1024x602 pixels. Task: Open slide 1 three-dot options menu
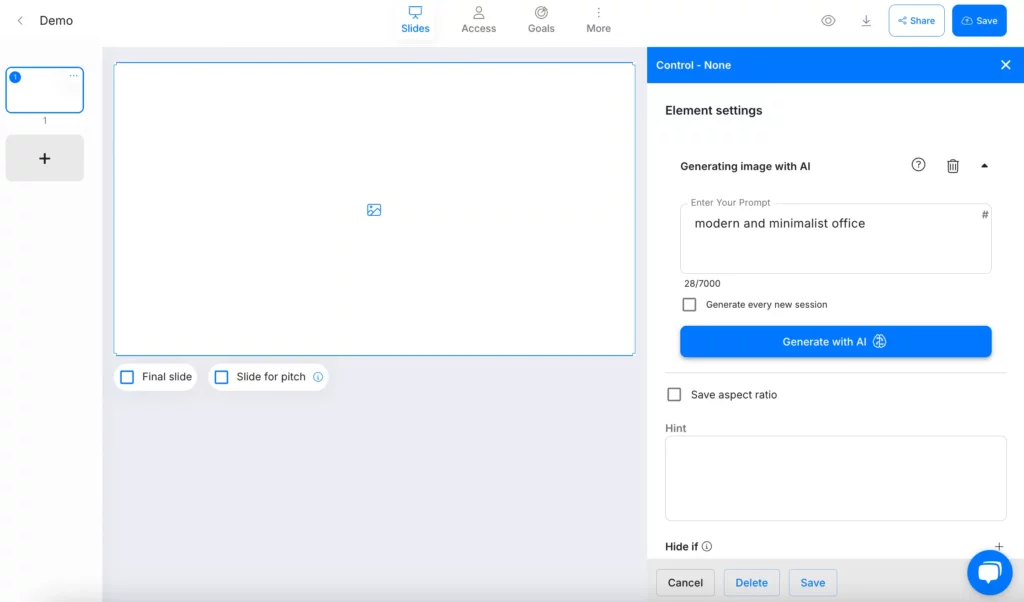73,76
